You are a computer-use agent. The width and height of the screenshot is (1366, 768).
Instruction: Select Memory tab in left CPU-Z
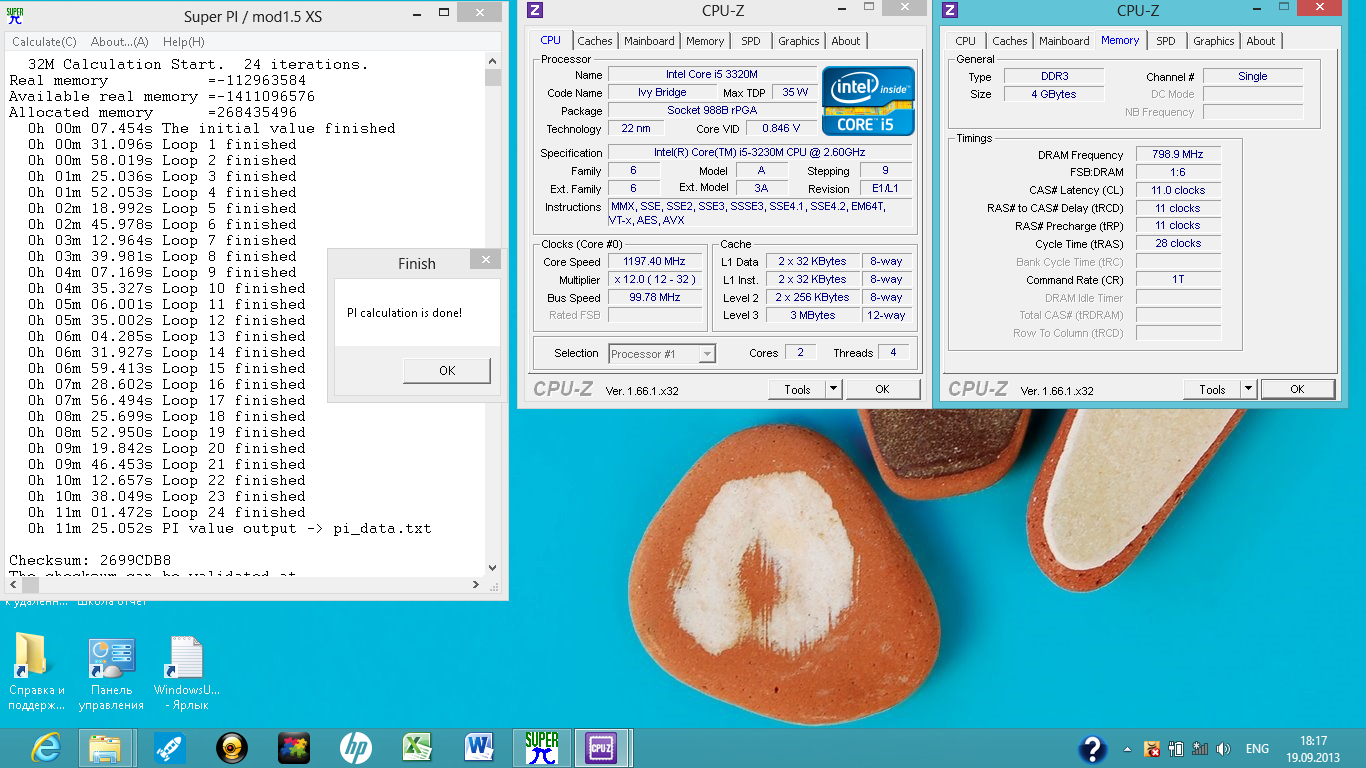(705, 41)
